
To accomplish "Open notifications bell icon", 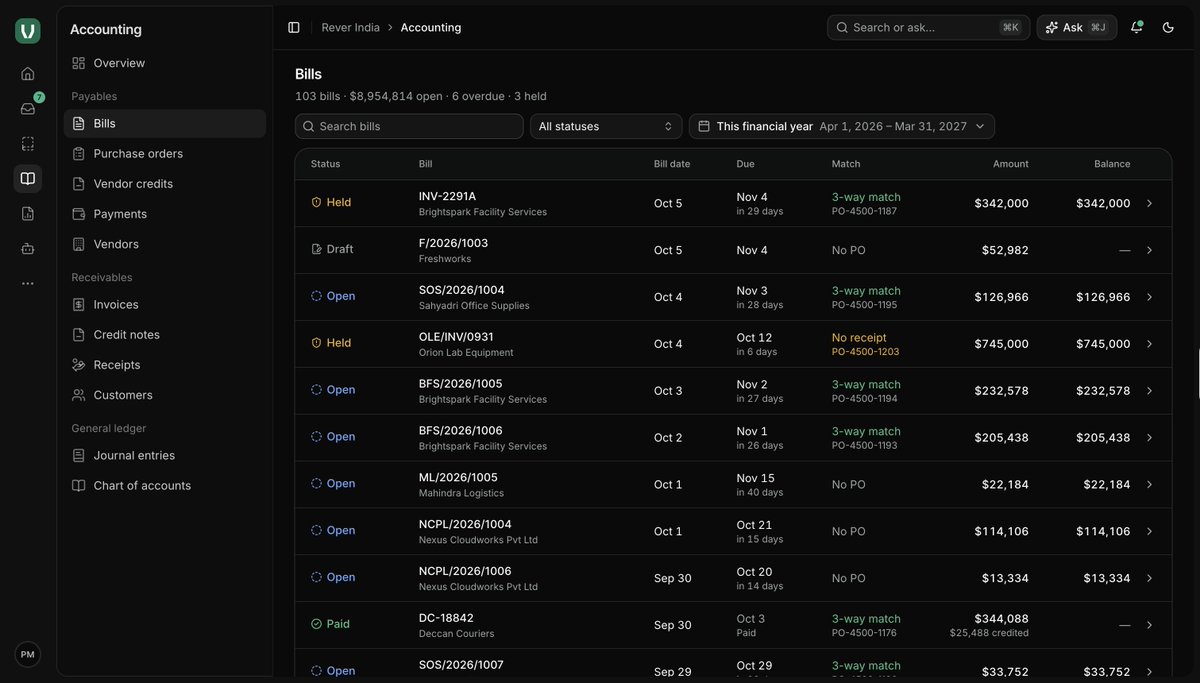I will tap(1136, 27).
